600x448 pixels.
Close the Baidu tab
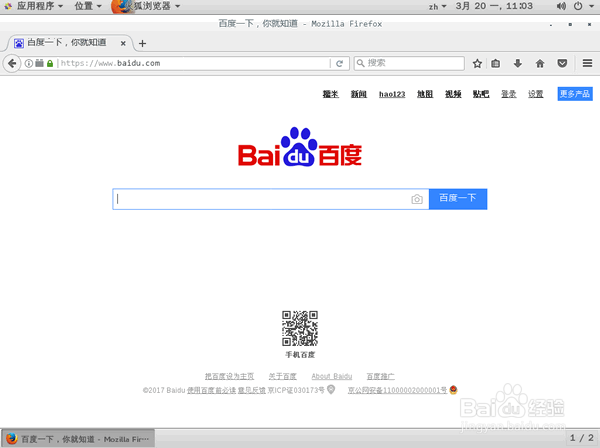[x=123, y=43]
